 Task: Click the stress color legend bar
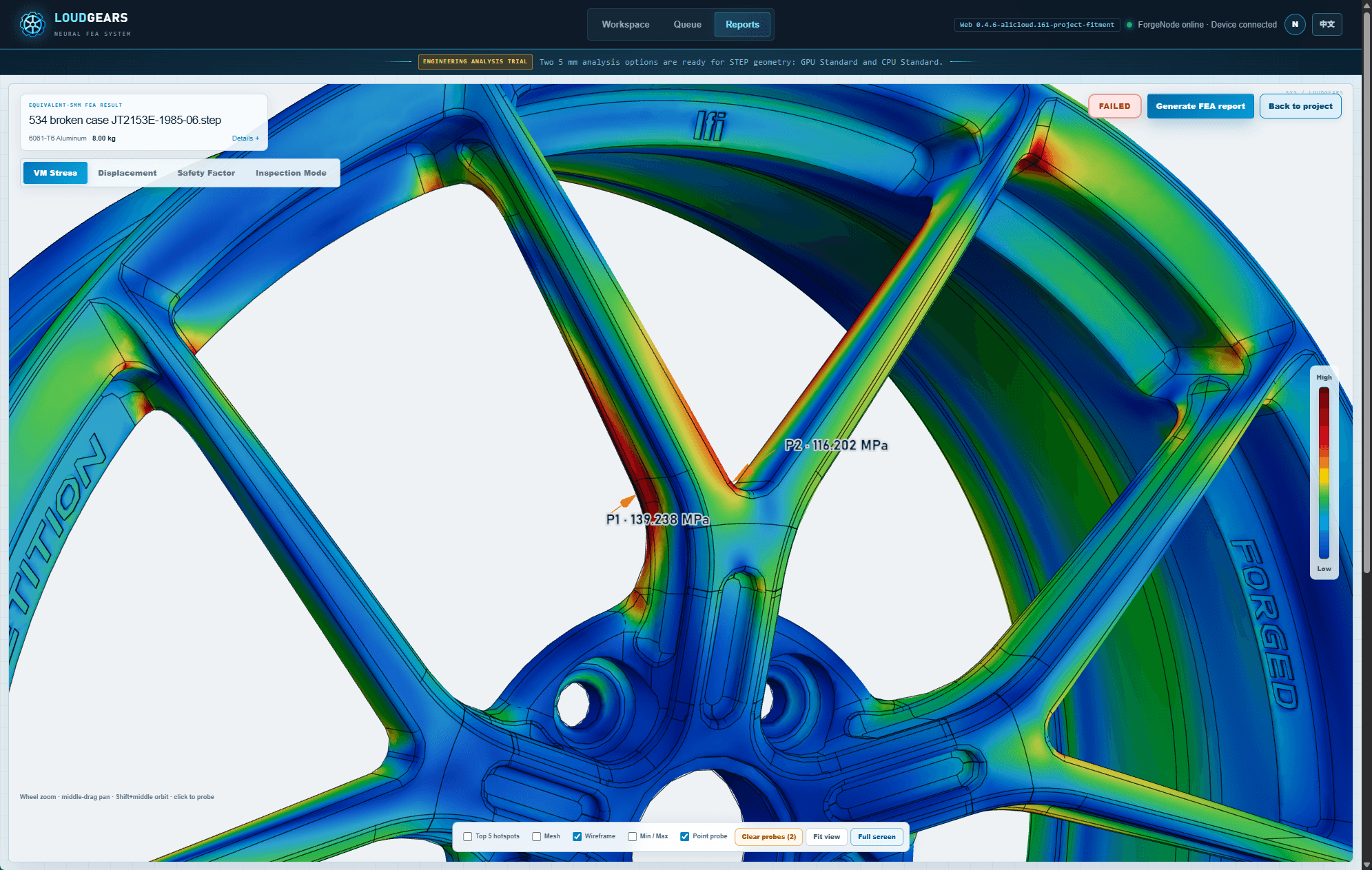pos(1324,473)
